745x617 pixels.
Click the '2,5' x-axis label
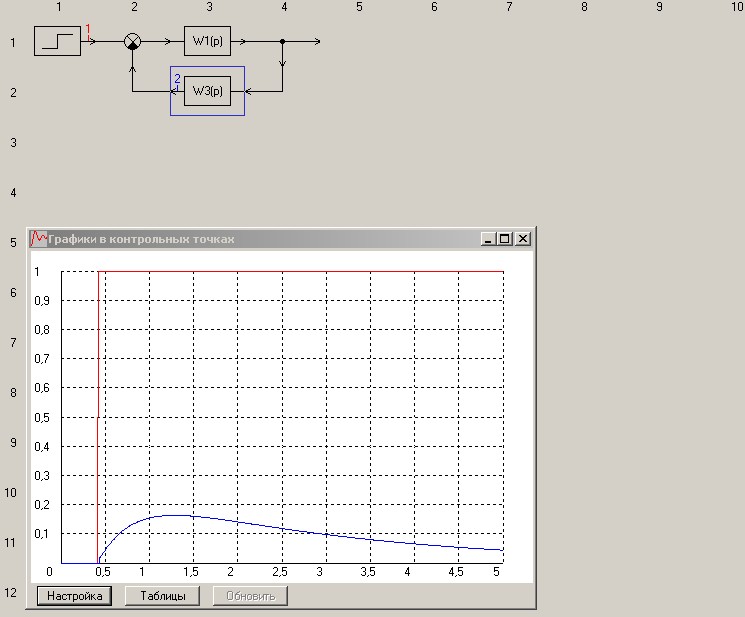click(x=280, y=571)
